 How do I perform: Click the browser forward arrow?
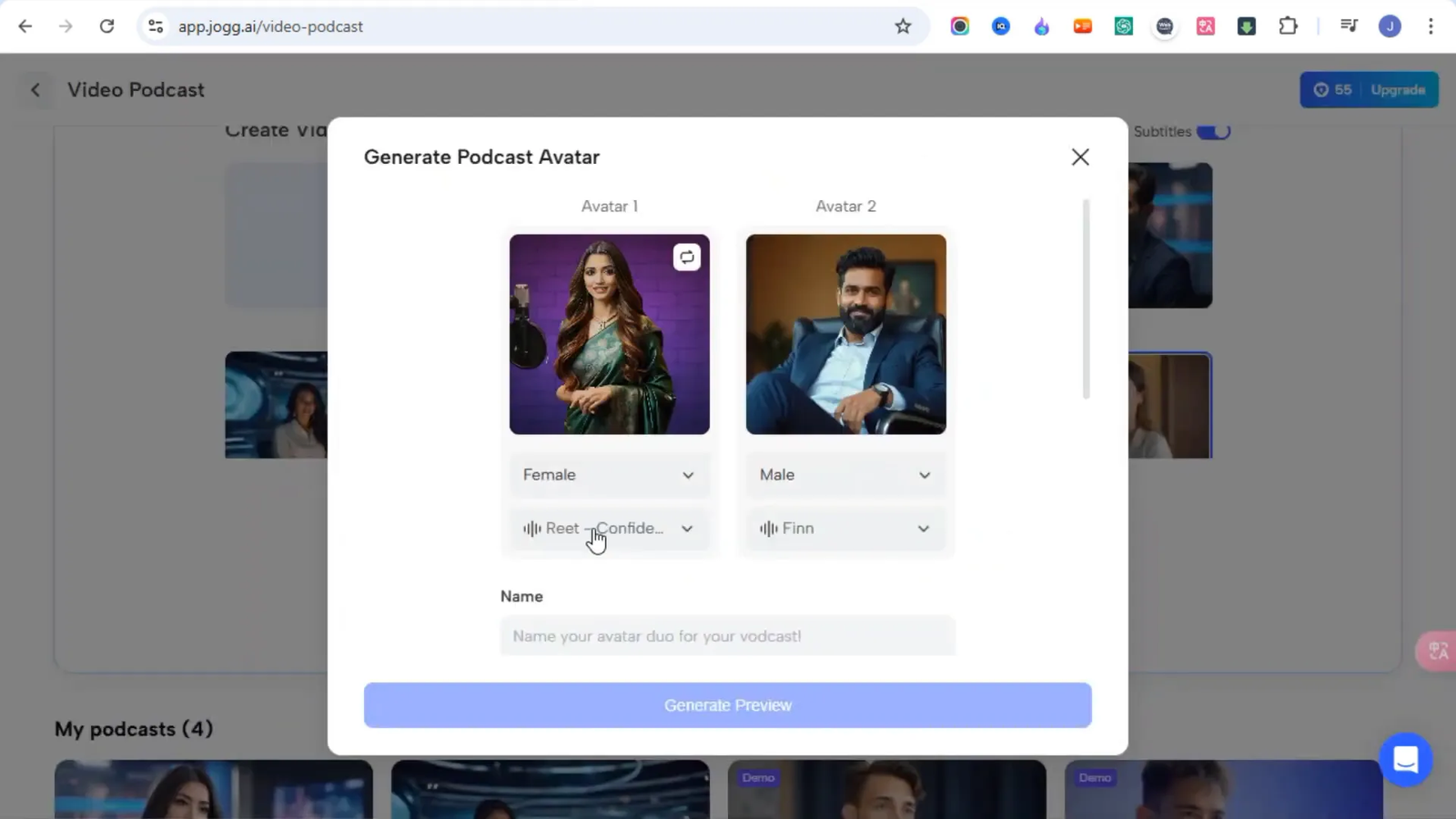coord(66,26)
